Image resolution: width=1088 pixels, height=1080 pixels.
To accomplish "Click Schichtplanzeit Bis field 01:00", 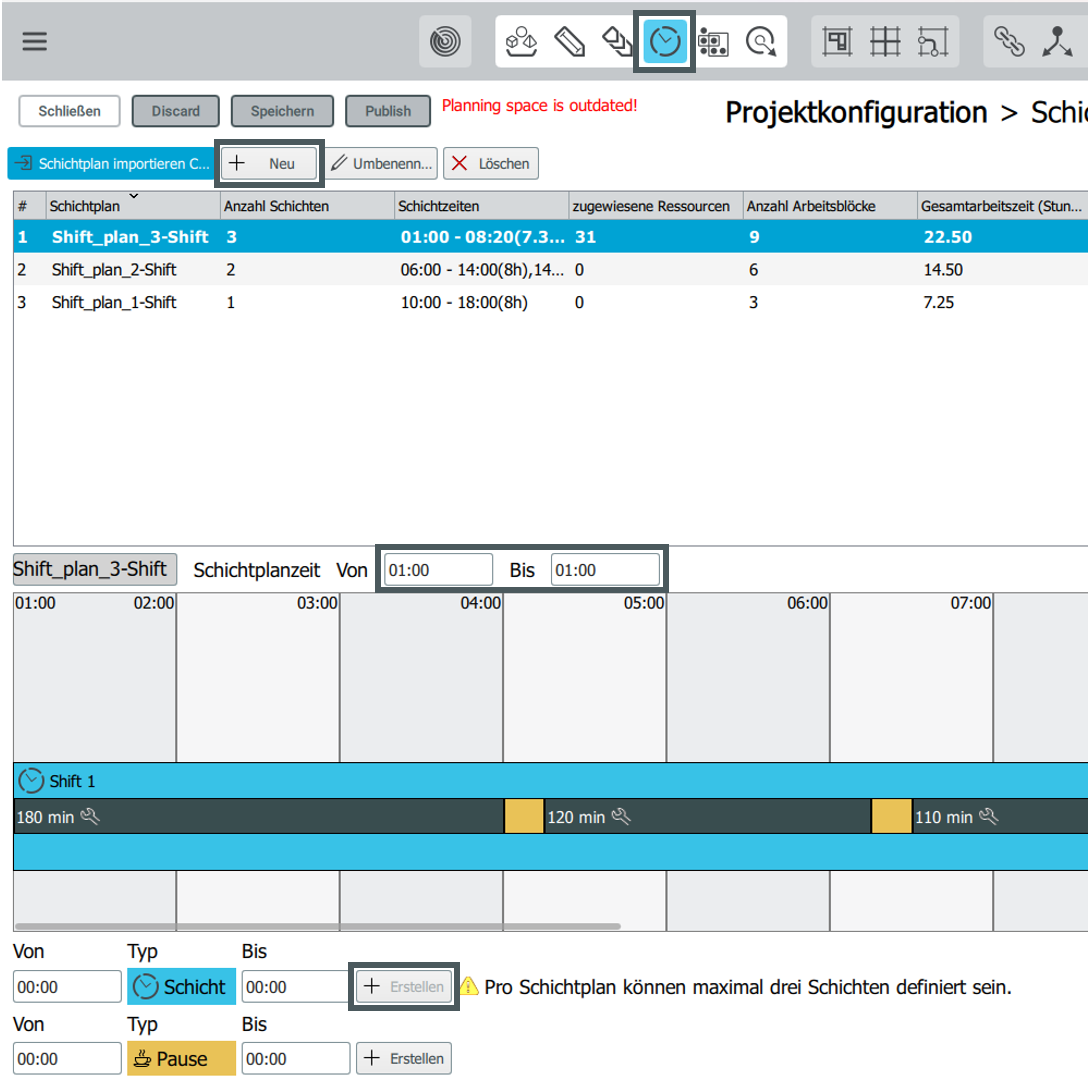I will click(x=605, y=570).
